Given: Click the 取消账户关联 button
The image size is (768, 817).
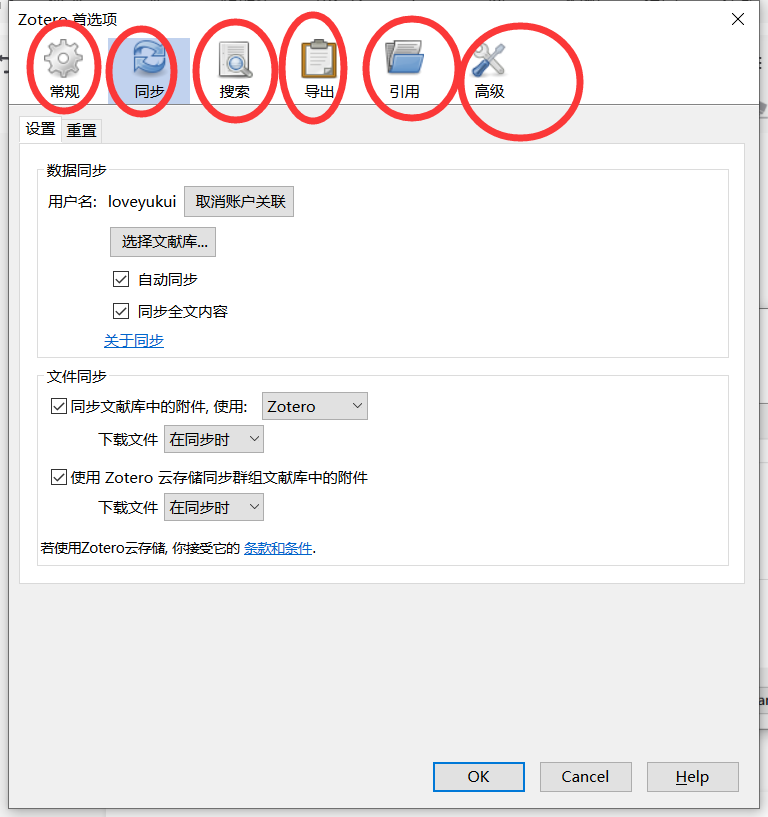Looking at the screenshot, I should [x=239, y=201].
